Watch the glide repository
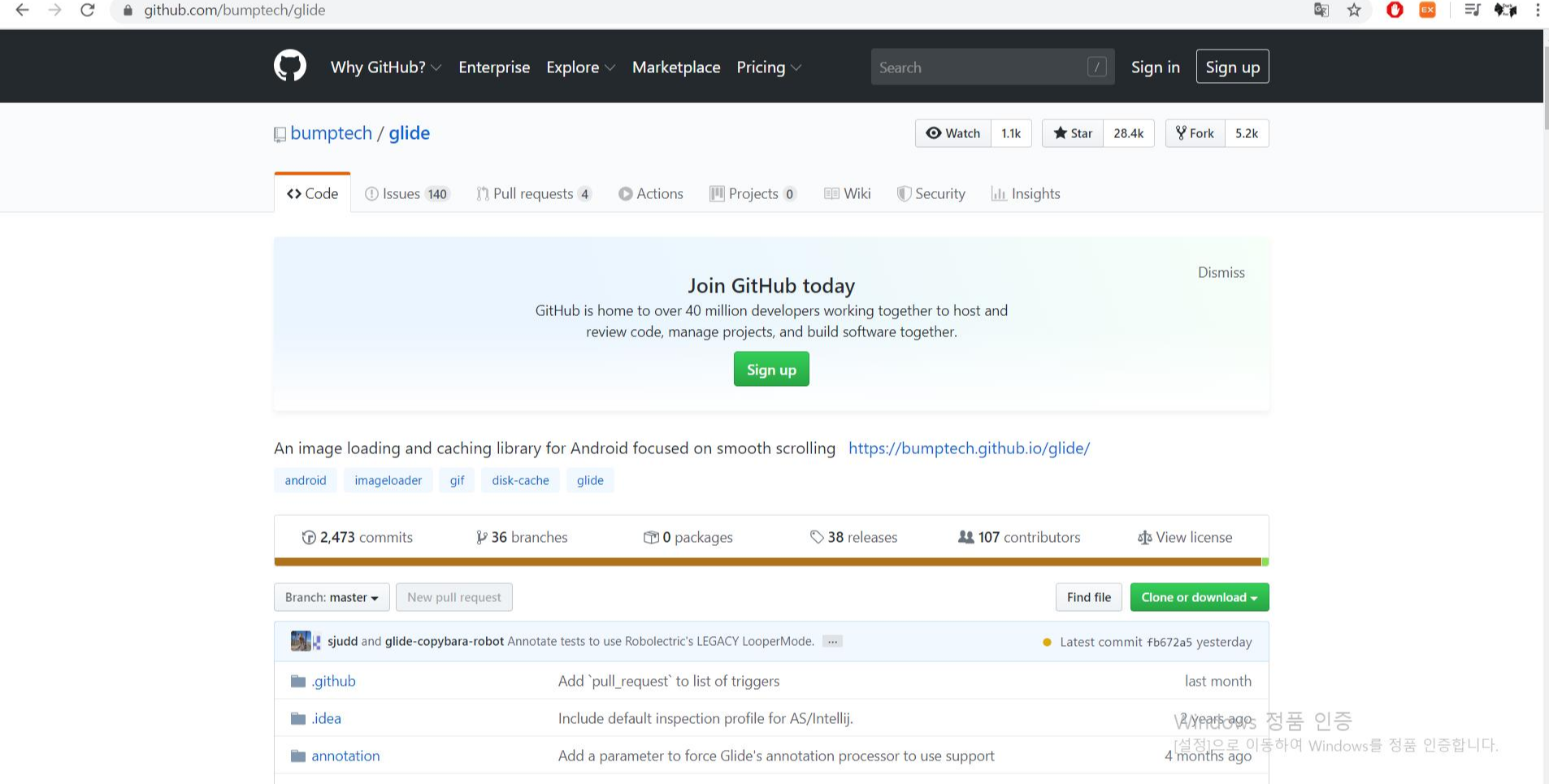The image size is (1549, 784). [953, 133]
